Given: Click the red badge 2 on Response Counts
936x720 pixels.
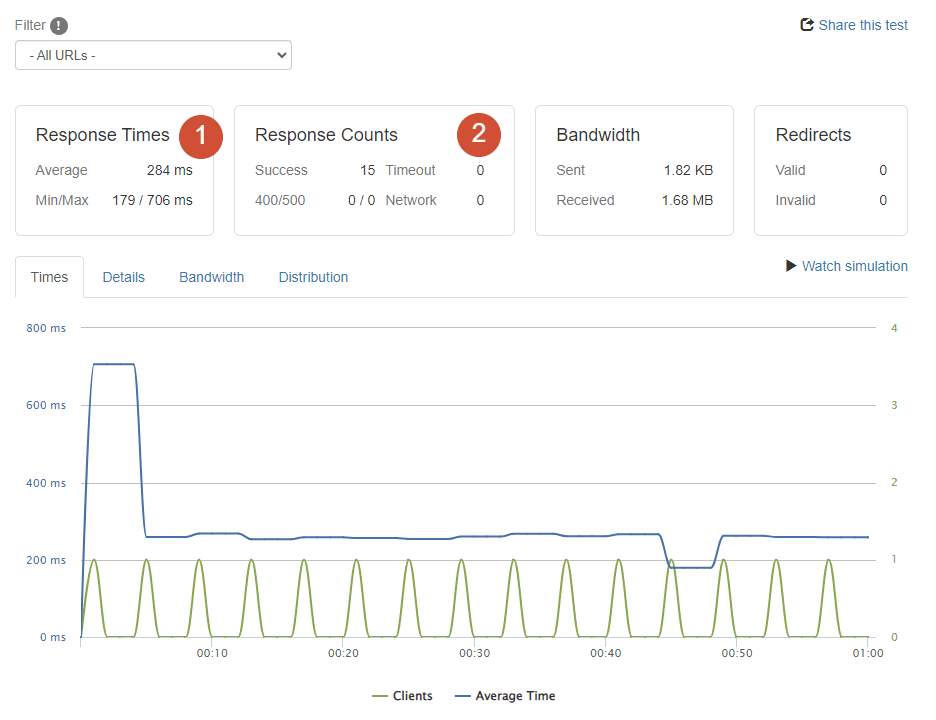Looking at the screenshot, I should [x=478, y=133].
